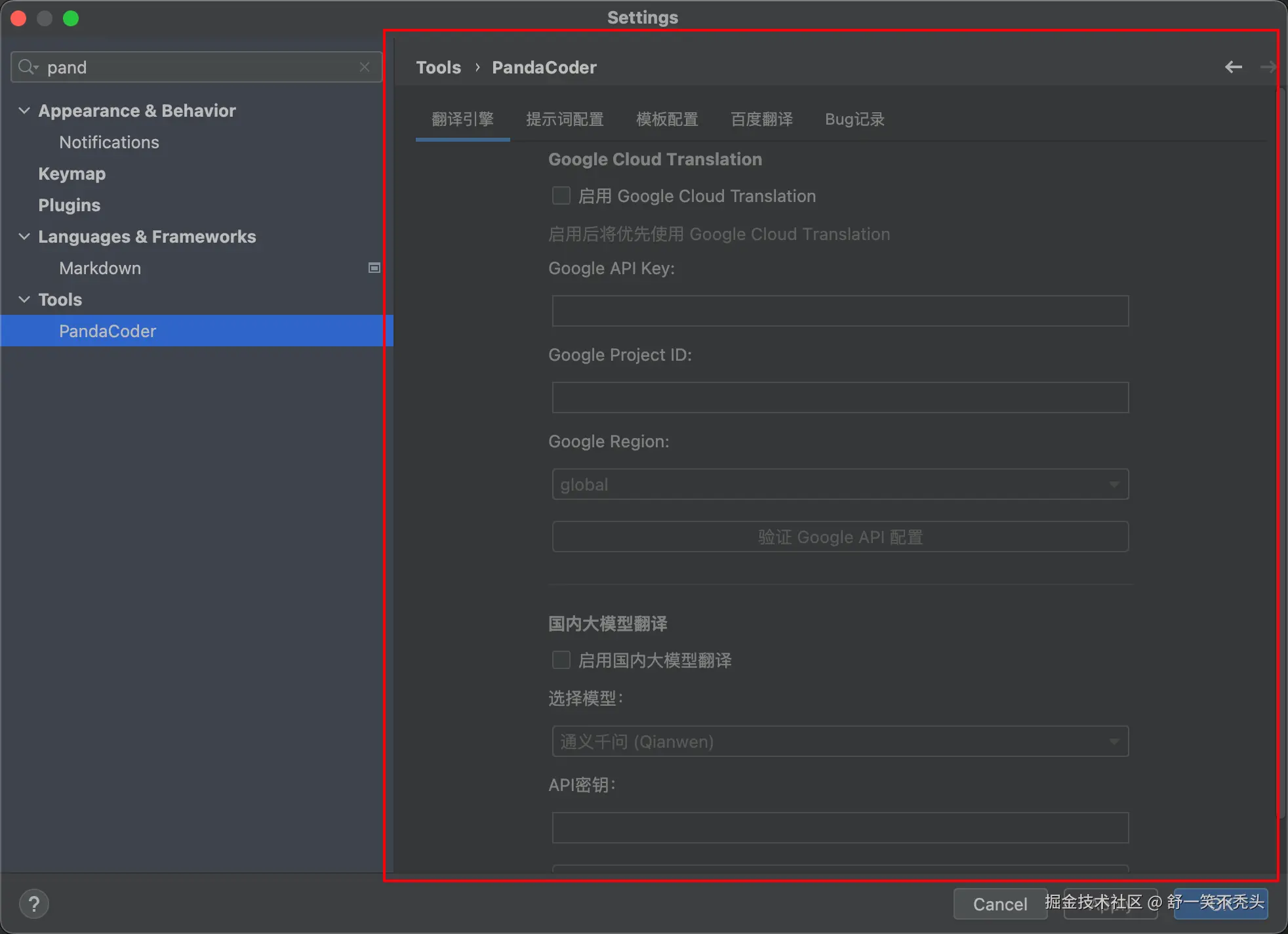Open the help question mark button

click(34, 904)
